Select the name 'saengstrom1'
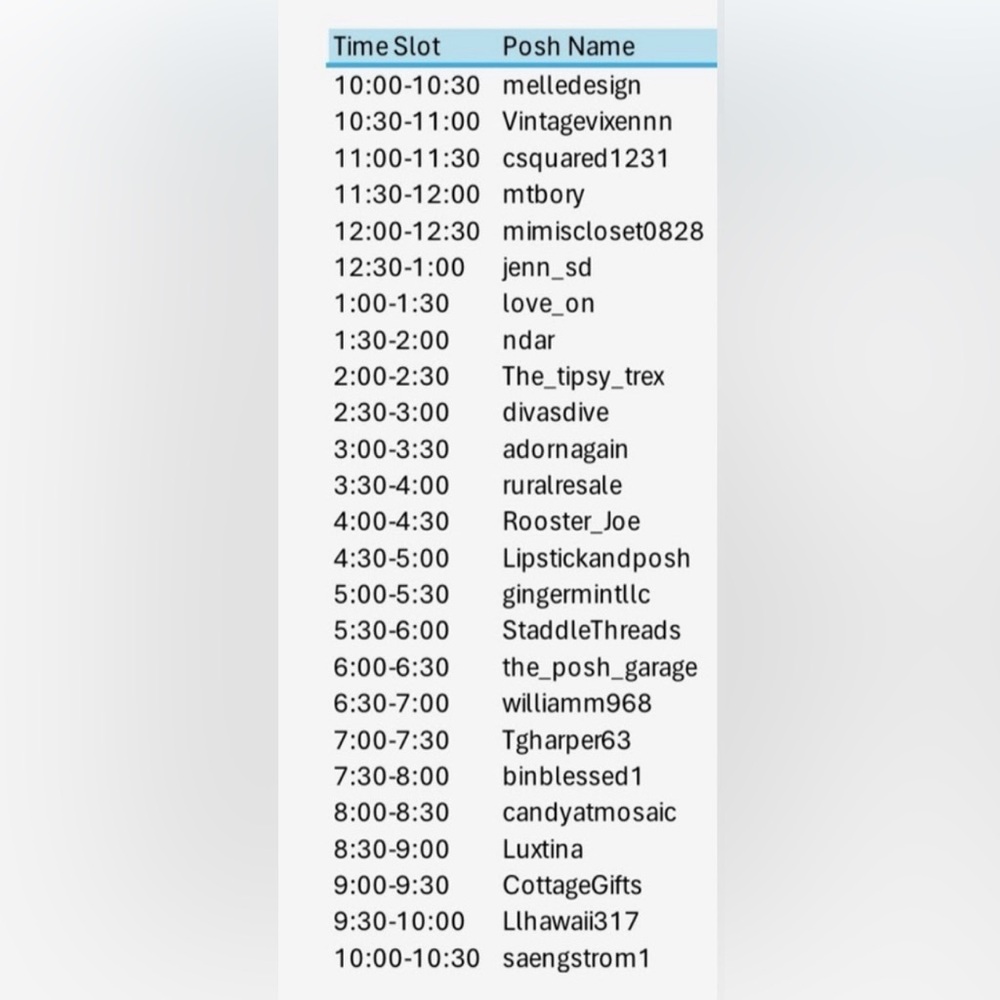Image resolution: width=1000 pixels, height=1000 pixels. coord(576,959)
